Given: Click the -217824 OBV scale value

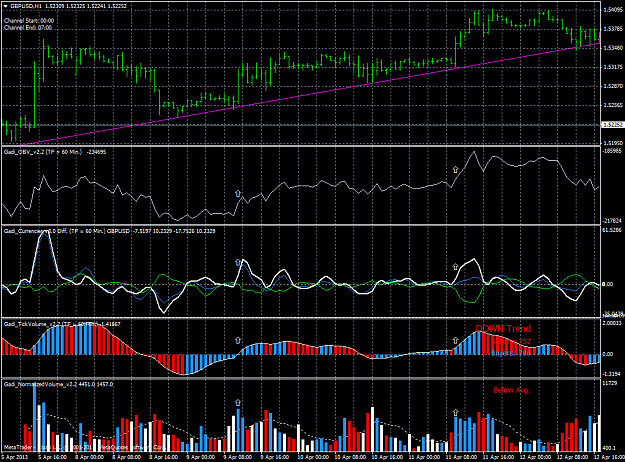Looking at the screenshot, I should coord(613,220).
